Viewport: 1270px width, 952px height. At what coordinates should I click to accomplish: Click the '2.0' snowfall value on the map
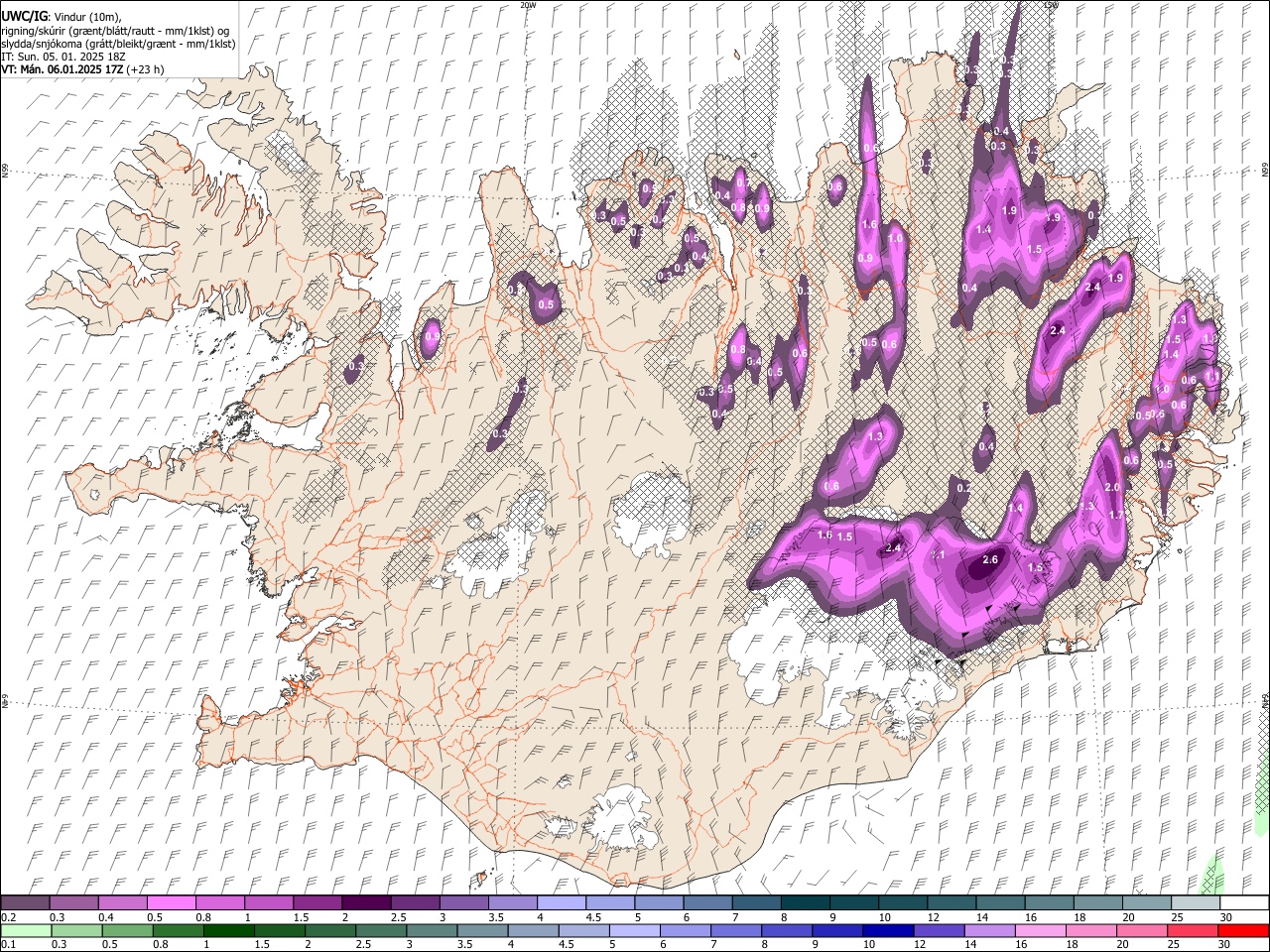coord(1111,487)
